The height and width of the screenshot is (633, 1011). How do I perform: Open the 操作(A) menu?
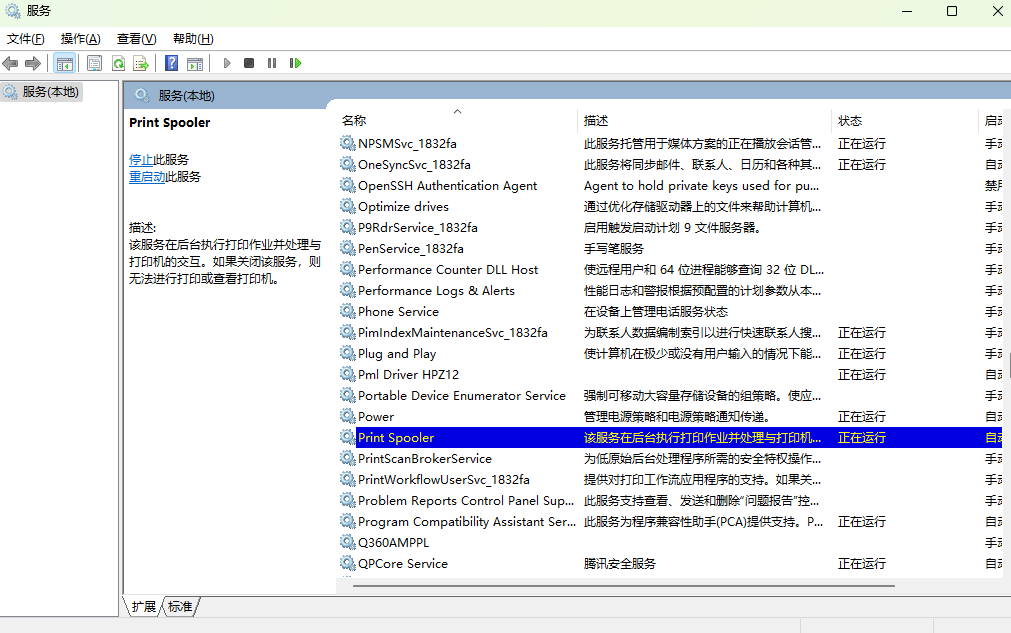tap(81, 39)
